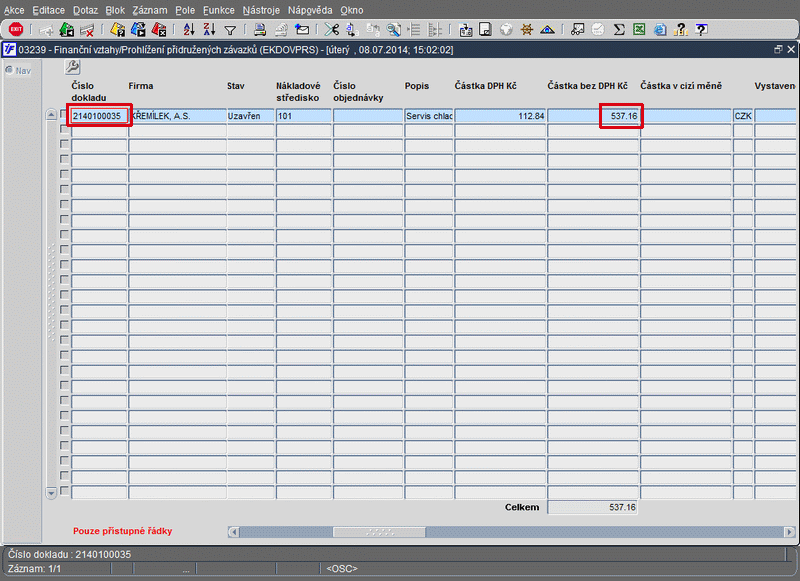Click the Záznam: 1/1 status text

click(34, 568)
